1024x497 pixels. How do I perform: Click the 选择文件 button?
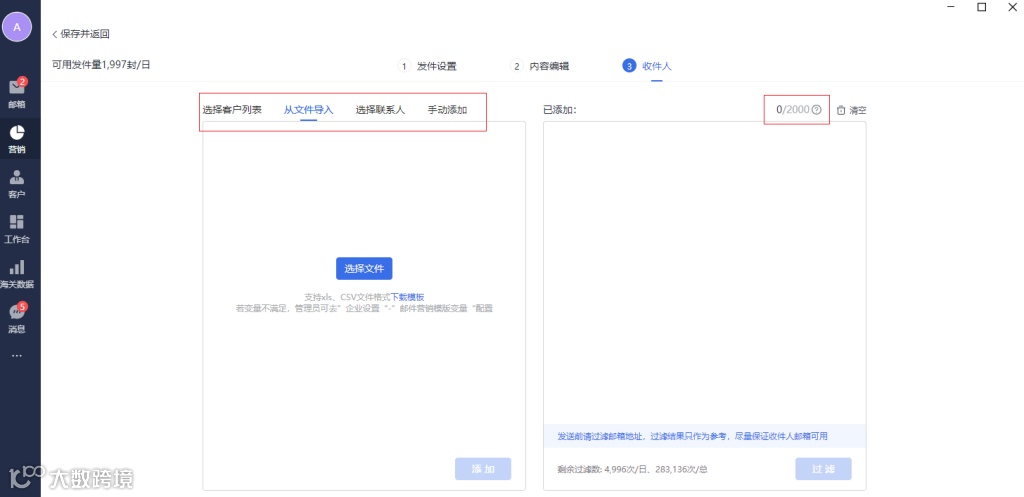364,268
